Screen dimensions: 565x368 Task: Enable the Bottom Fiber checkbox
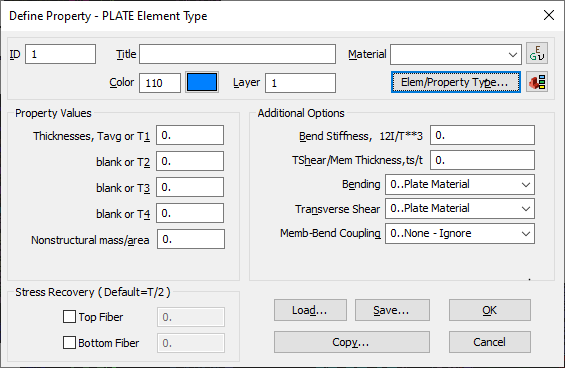pyautogui.click(x=69, y=343)
